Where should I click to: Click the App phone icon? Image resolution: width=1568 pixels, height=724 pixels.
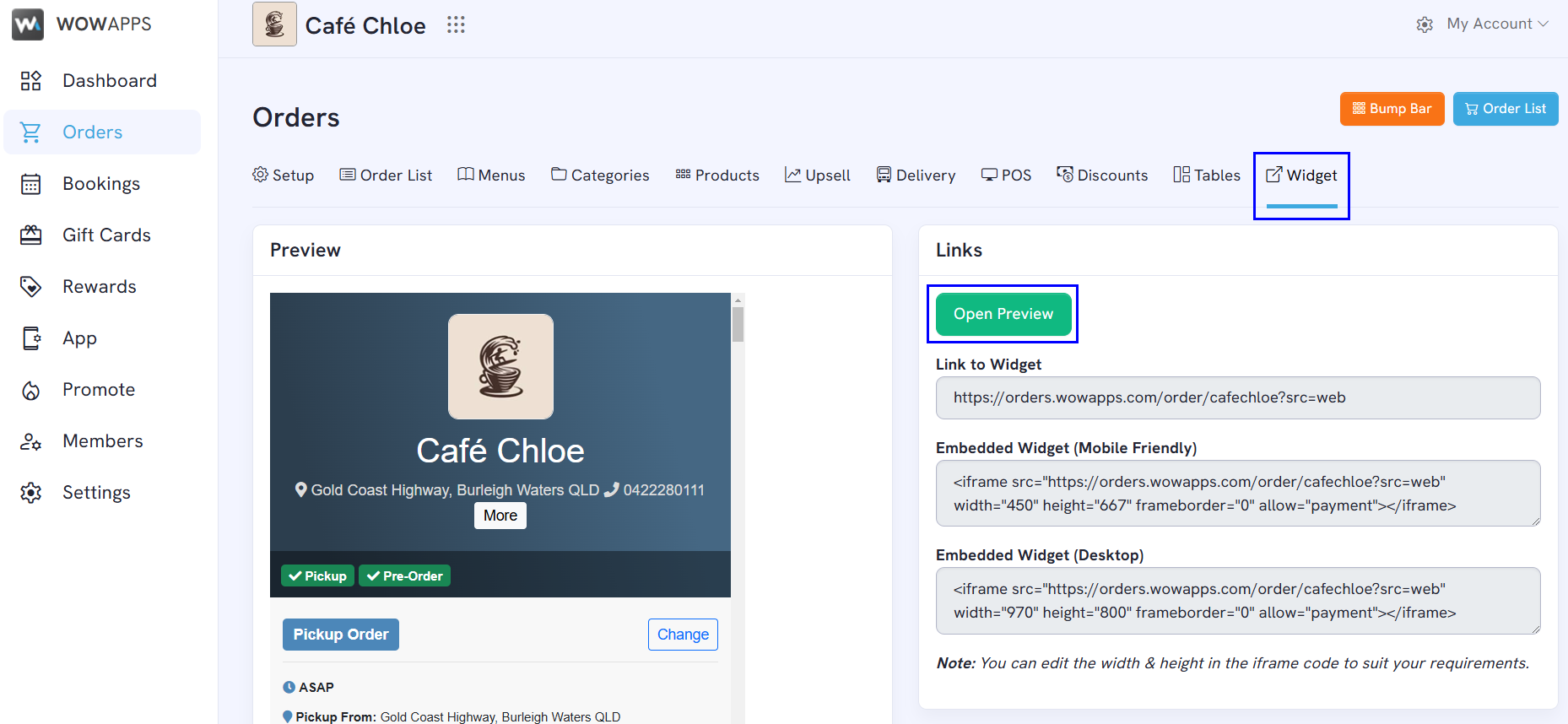tap(30, 338)
